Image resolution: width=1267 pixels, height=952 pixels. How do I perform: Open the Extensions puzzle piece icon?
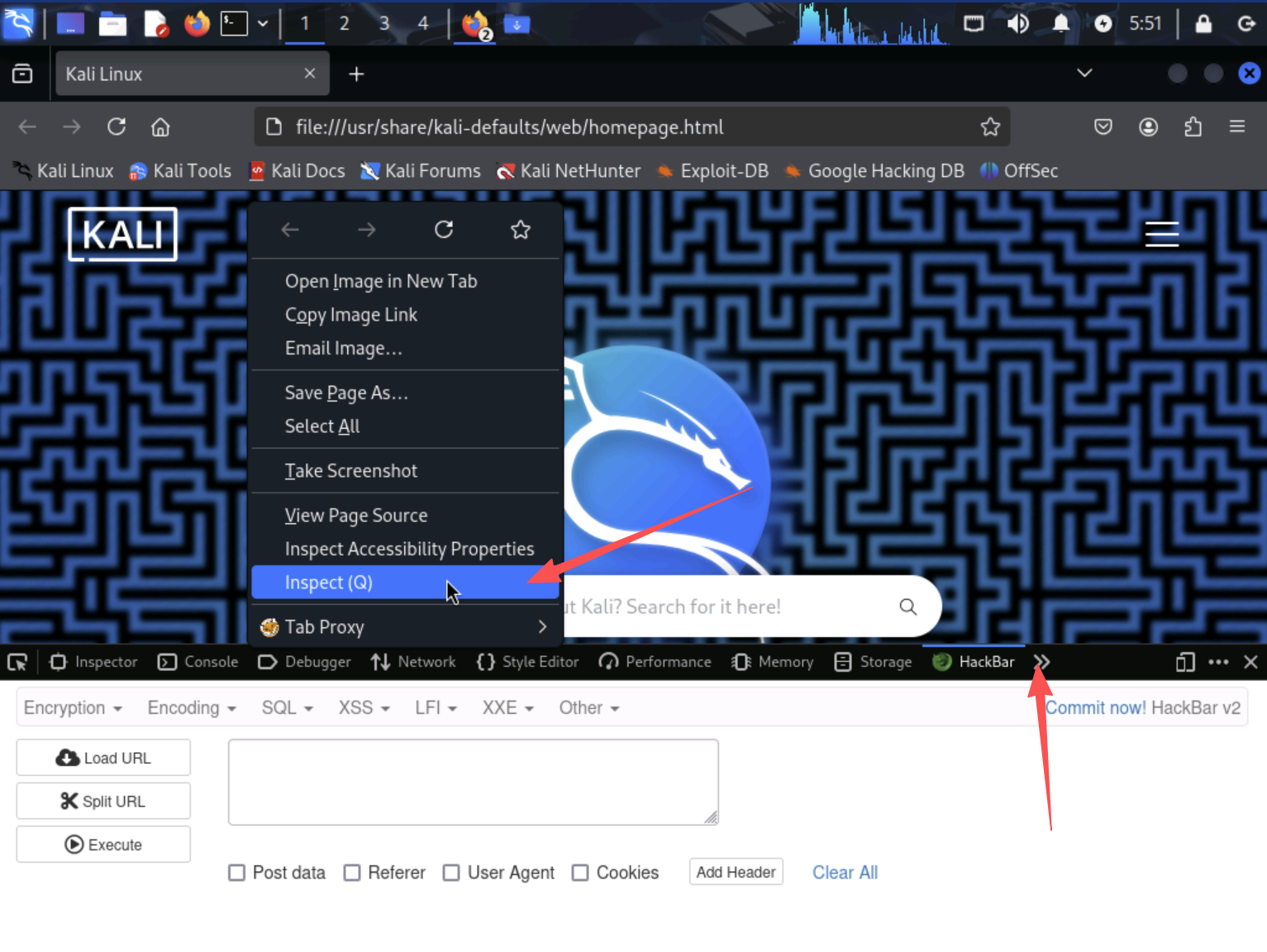pos(1193,126)
